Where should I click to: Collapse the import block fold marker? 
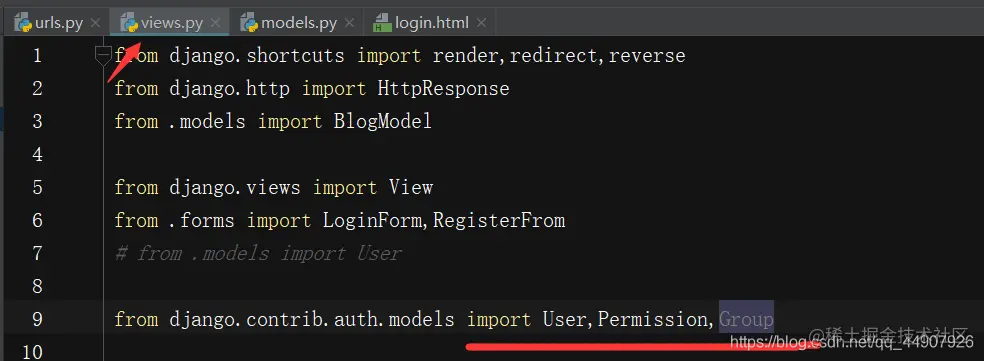tap(103, 56)
